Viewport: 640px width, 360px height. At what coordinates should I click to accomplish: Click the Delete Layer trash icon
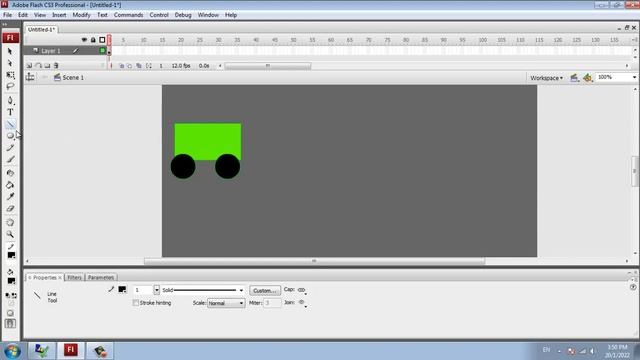click(56, 65)
